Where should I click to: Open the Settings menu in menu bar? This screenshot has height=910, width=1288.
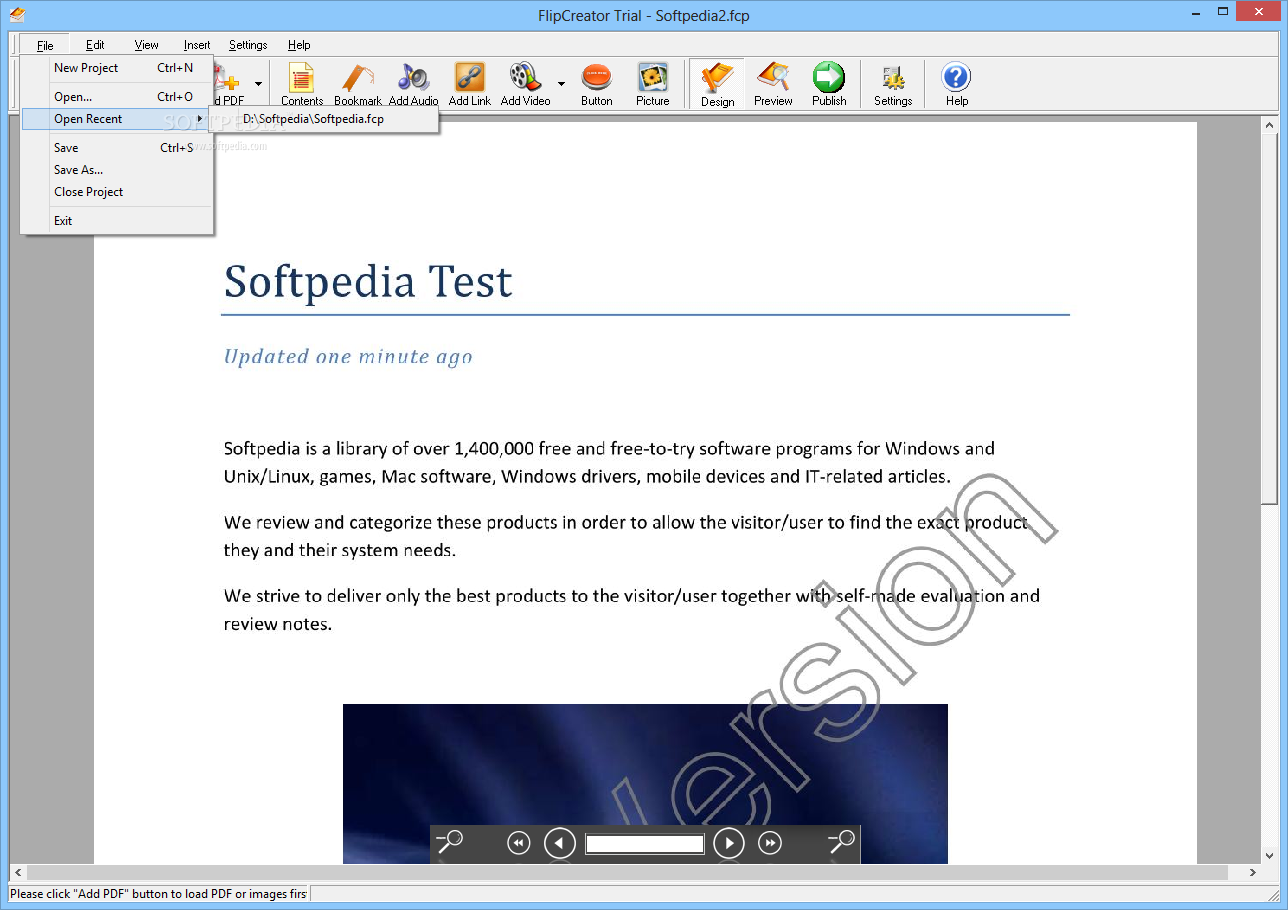click(248, 45)
